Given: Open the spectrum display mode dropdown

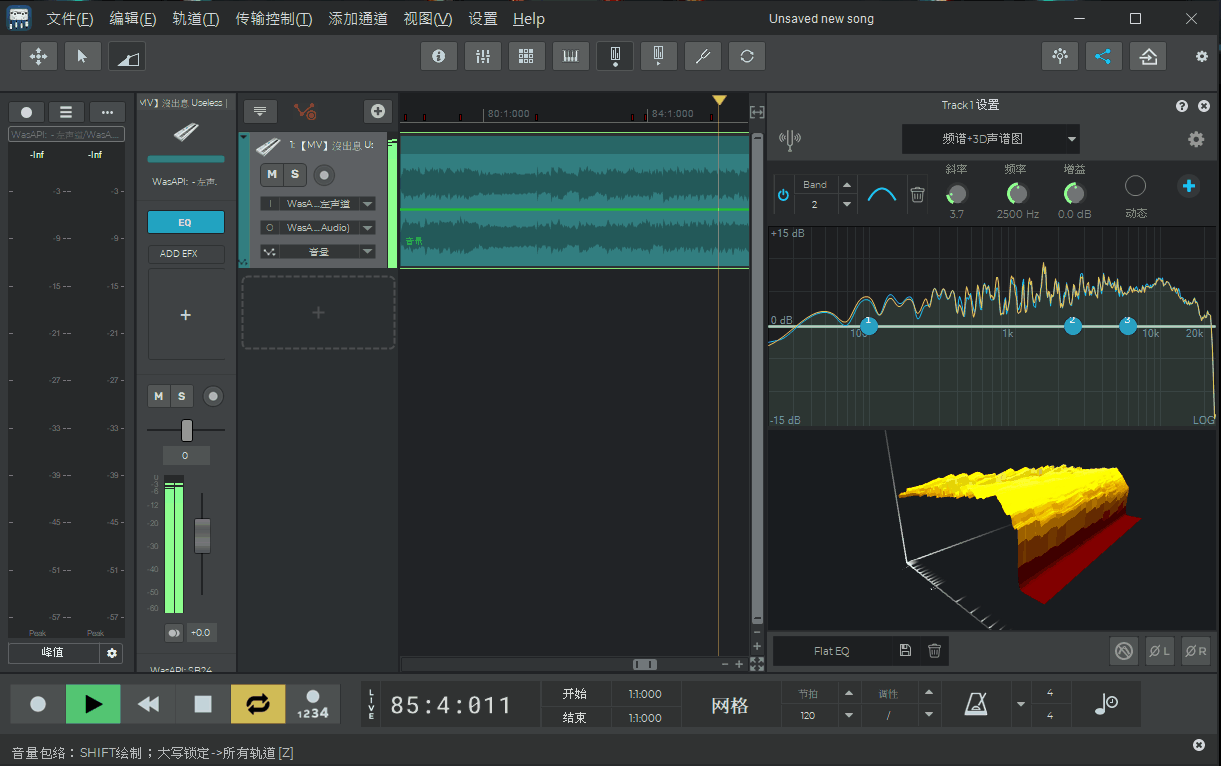Looking at the screenshot, I should (1071, 139).
